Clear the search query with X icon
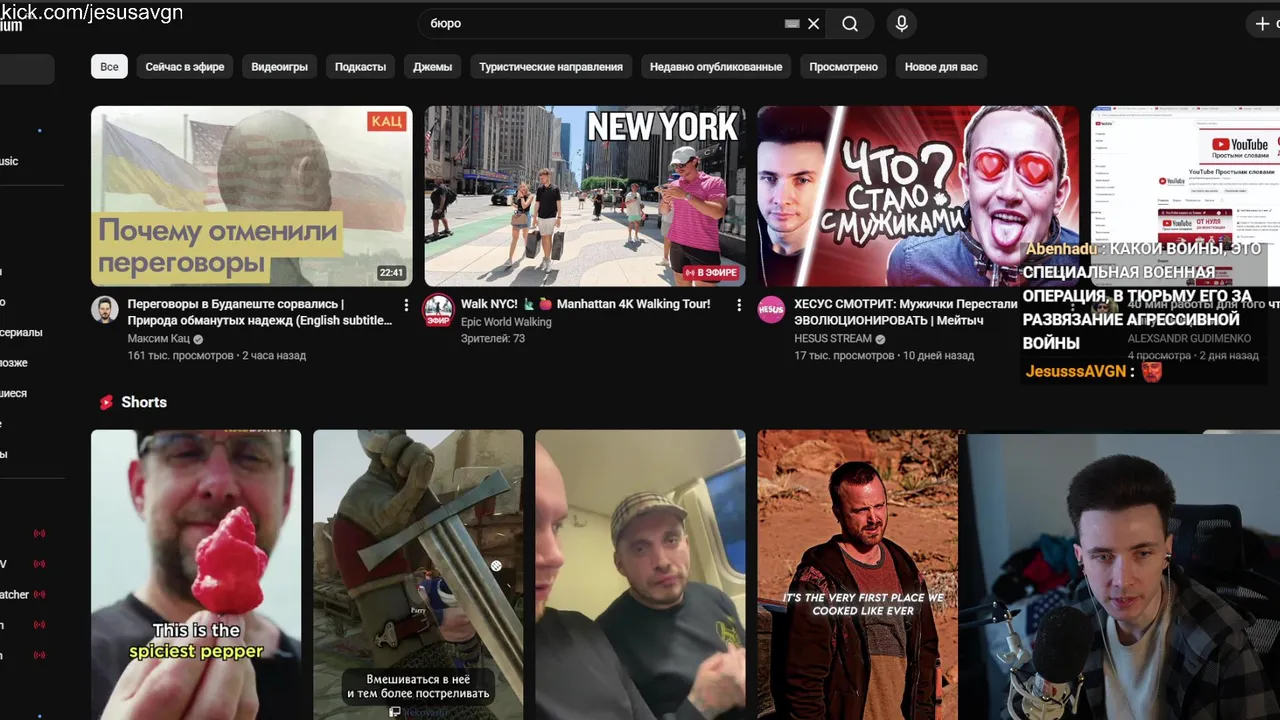Screen dimensions: 1280x720 click(x=814, y=24)
